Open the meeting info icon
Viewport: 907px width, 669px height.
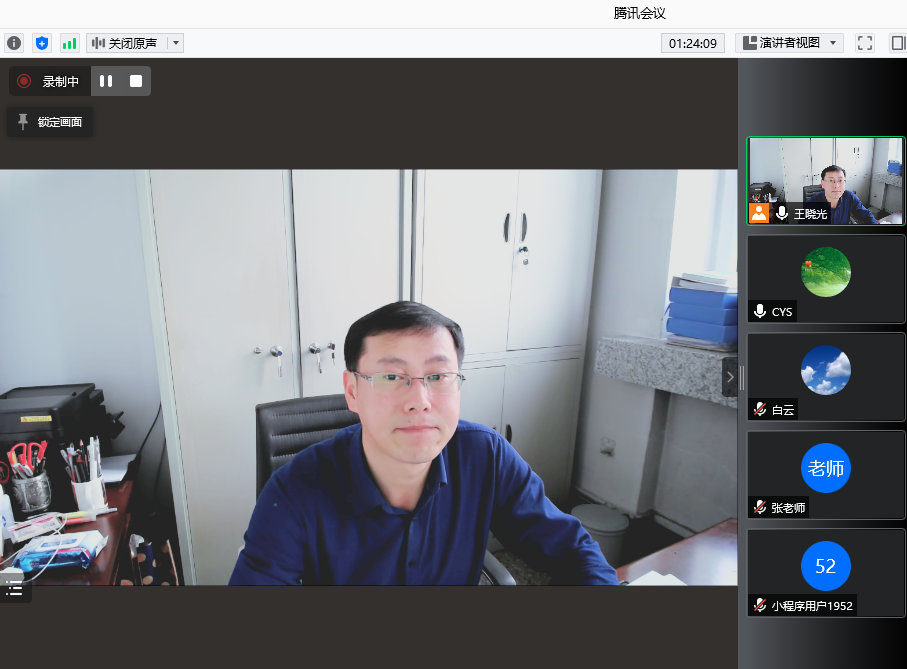click(13, 43)
